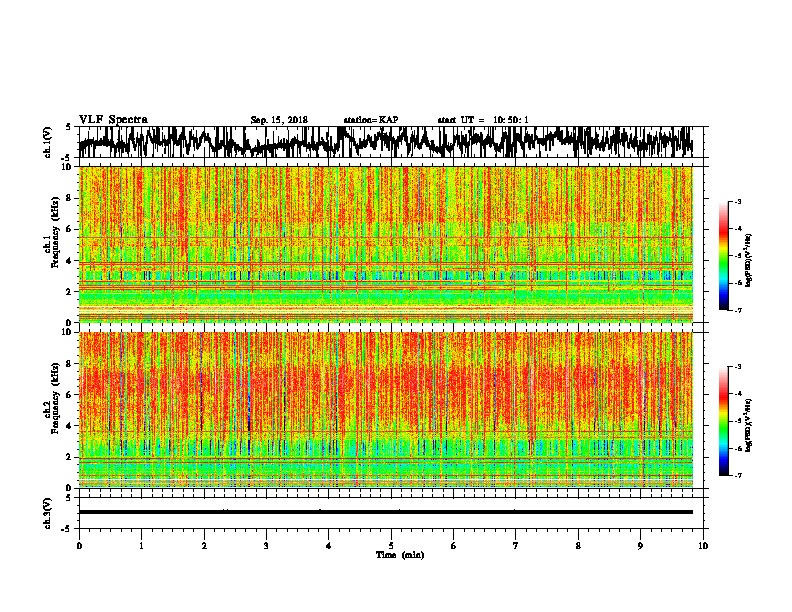Click the 'start UT = 10:50: 1' text
Screen dimensions: 792x612
click(x=483, y=120)
